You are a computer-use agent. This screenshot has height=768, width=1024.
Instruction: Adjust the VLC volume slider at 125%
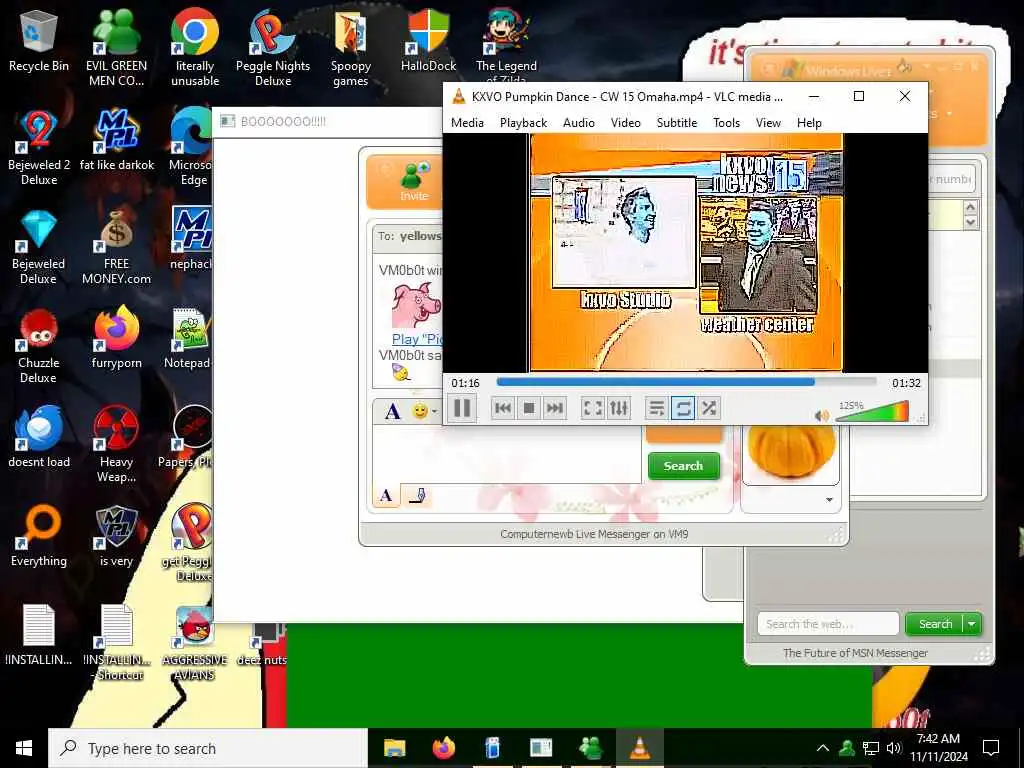click(872, 413)
